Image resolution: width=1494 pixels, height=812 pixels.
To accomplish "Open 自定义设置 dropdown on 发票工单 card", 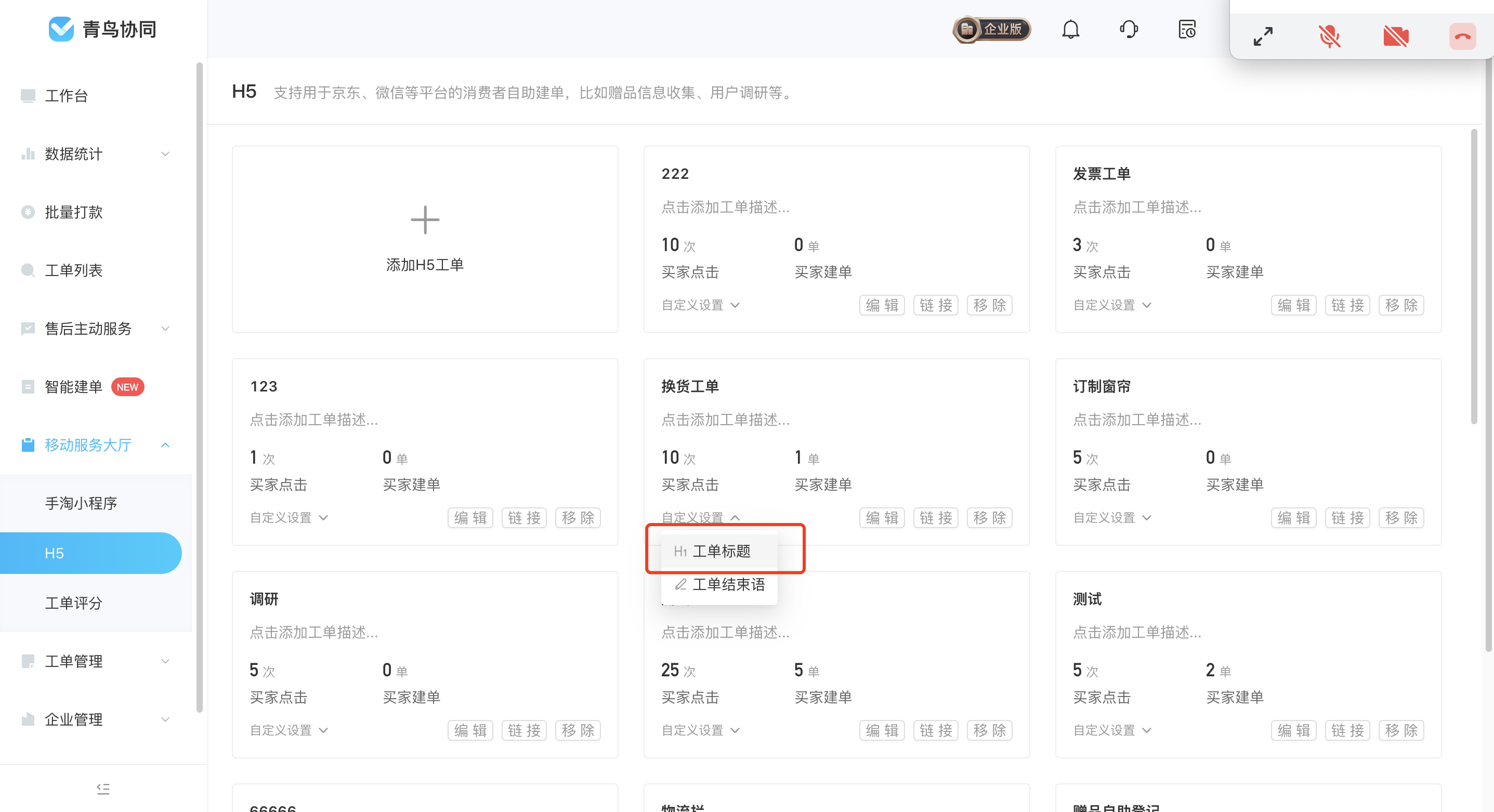I will [1112, 305].
